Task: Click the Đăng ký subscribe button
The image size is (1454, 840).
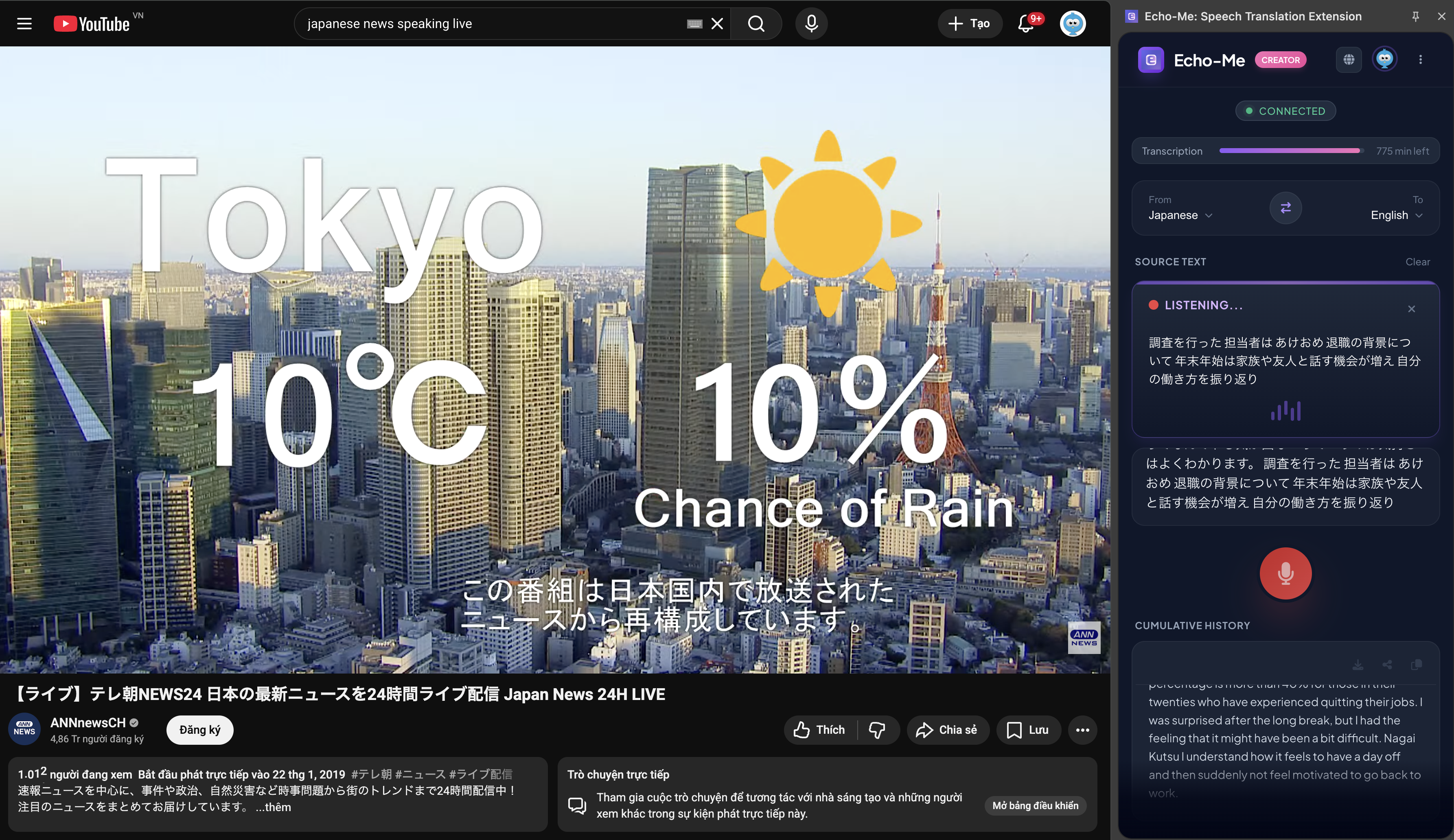Action: click(199, 730)
